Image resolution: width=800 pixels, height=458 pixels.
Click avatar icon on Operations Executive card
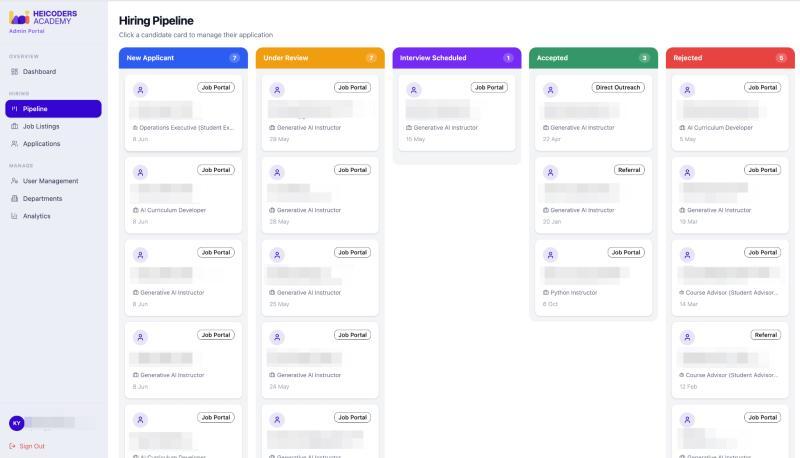(x=140, y=90)
